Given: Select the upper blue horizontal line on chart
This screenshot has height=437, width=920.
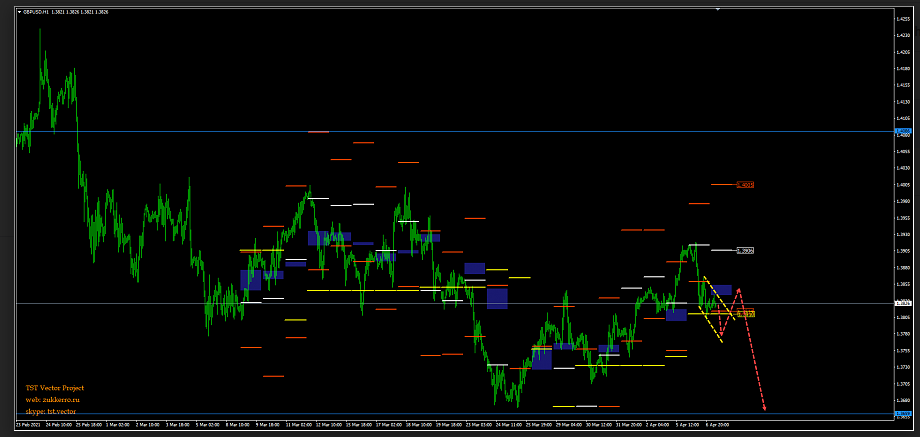Looking at the screenshot, I should [450, 131].
